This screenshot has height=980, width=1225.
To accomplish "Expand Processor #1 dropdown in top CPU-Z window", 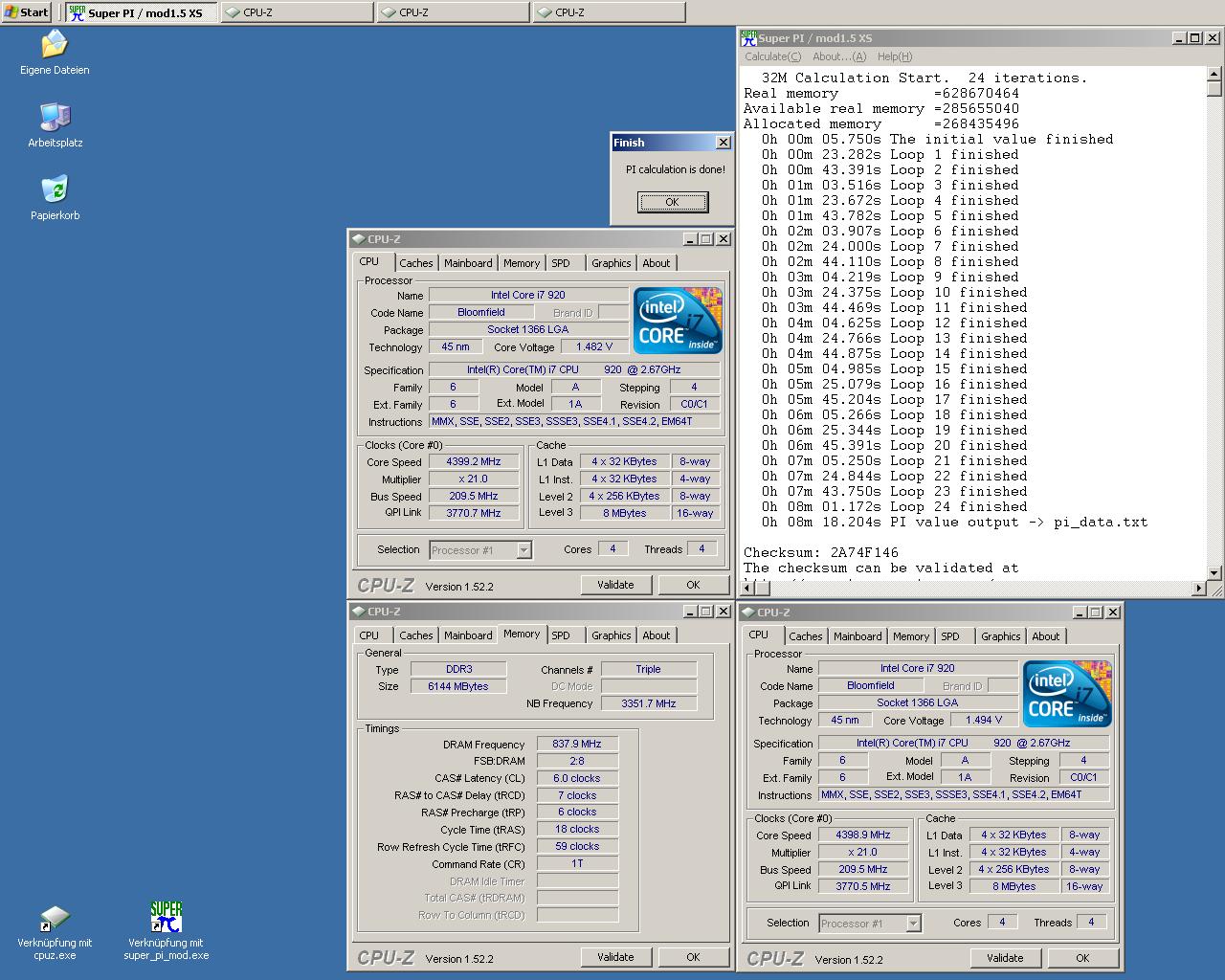I will 523,550.
